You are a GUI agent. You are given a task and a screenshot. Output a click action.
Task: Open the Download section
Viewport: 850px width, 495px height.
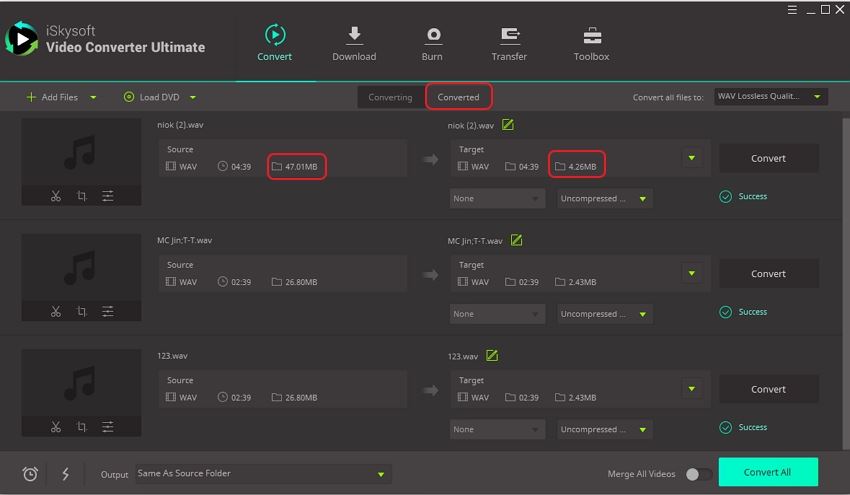(354, 43)
